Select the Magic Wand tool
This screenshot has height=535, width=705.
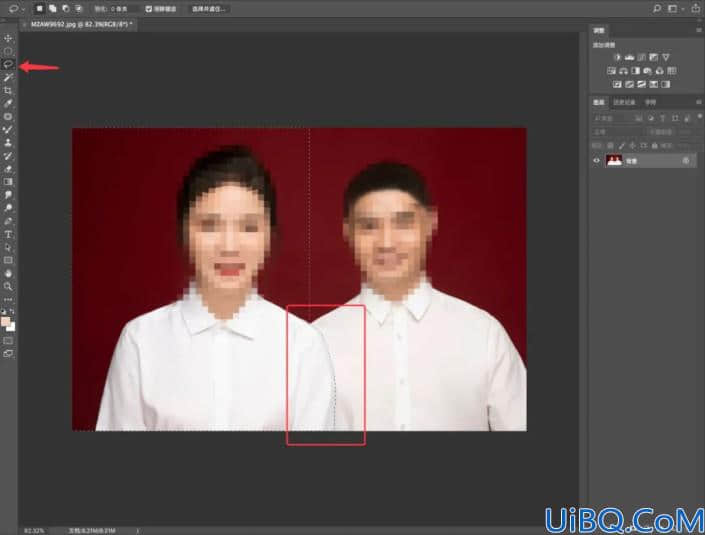click(x=8, y=77)
